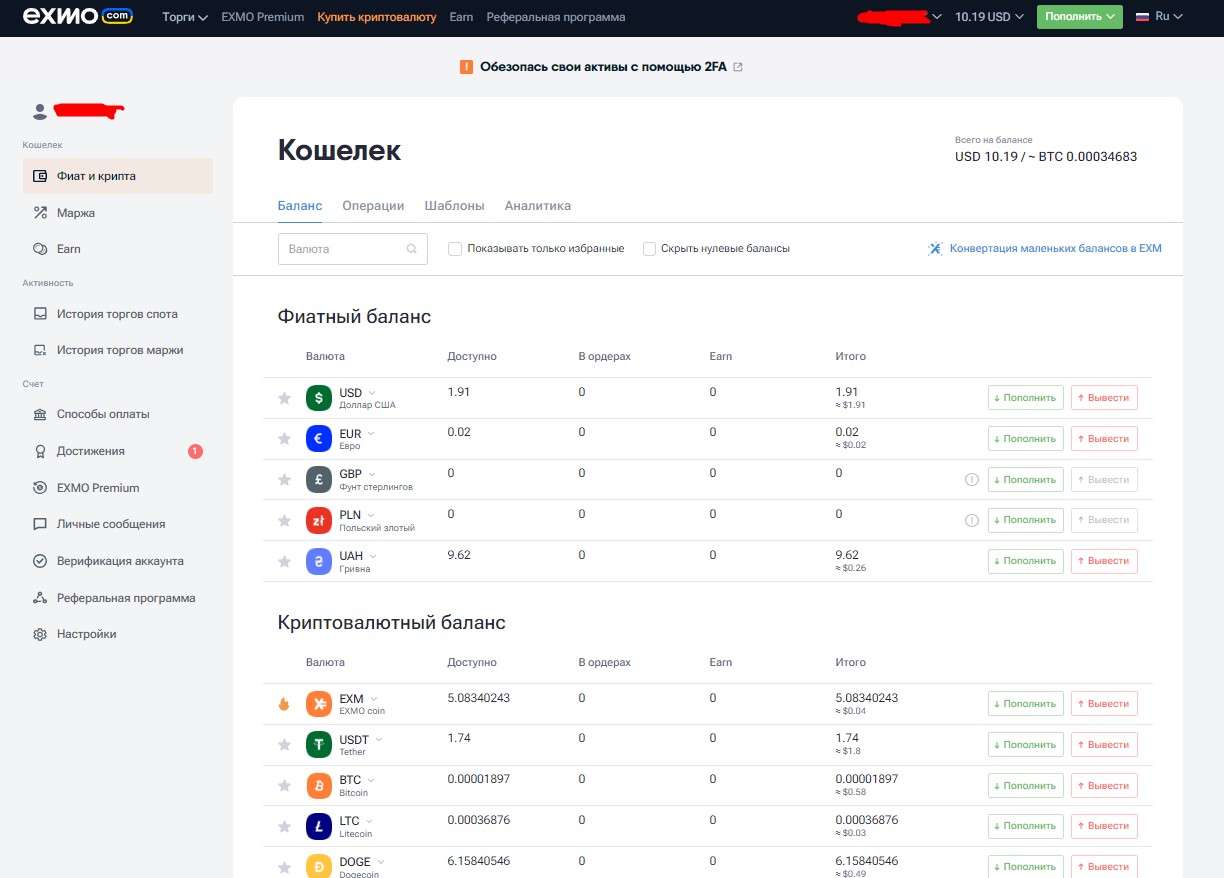Open История торгов спота in sidebar

(x=118, y=314)
